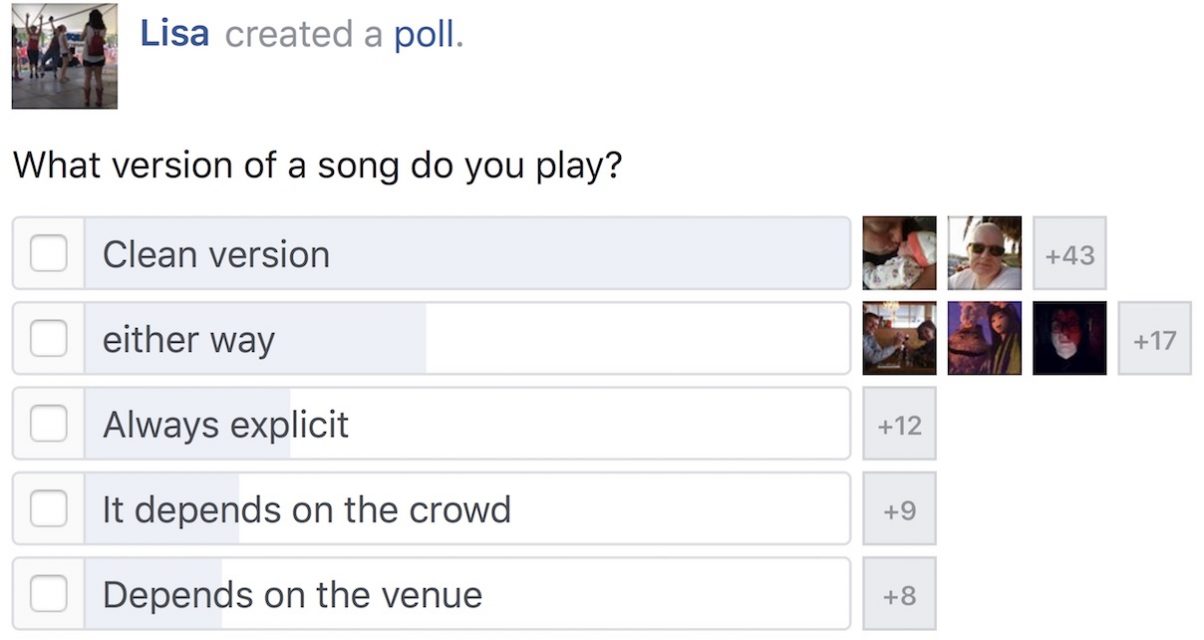
Task: Click the sunglasses voter avatar
Action: click(x=983, y=254)
